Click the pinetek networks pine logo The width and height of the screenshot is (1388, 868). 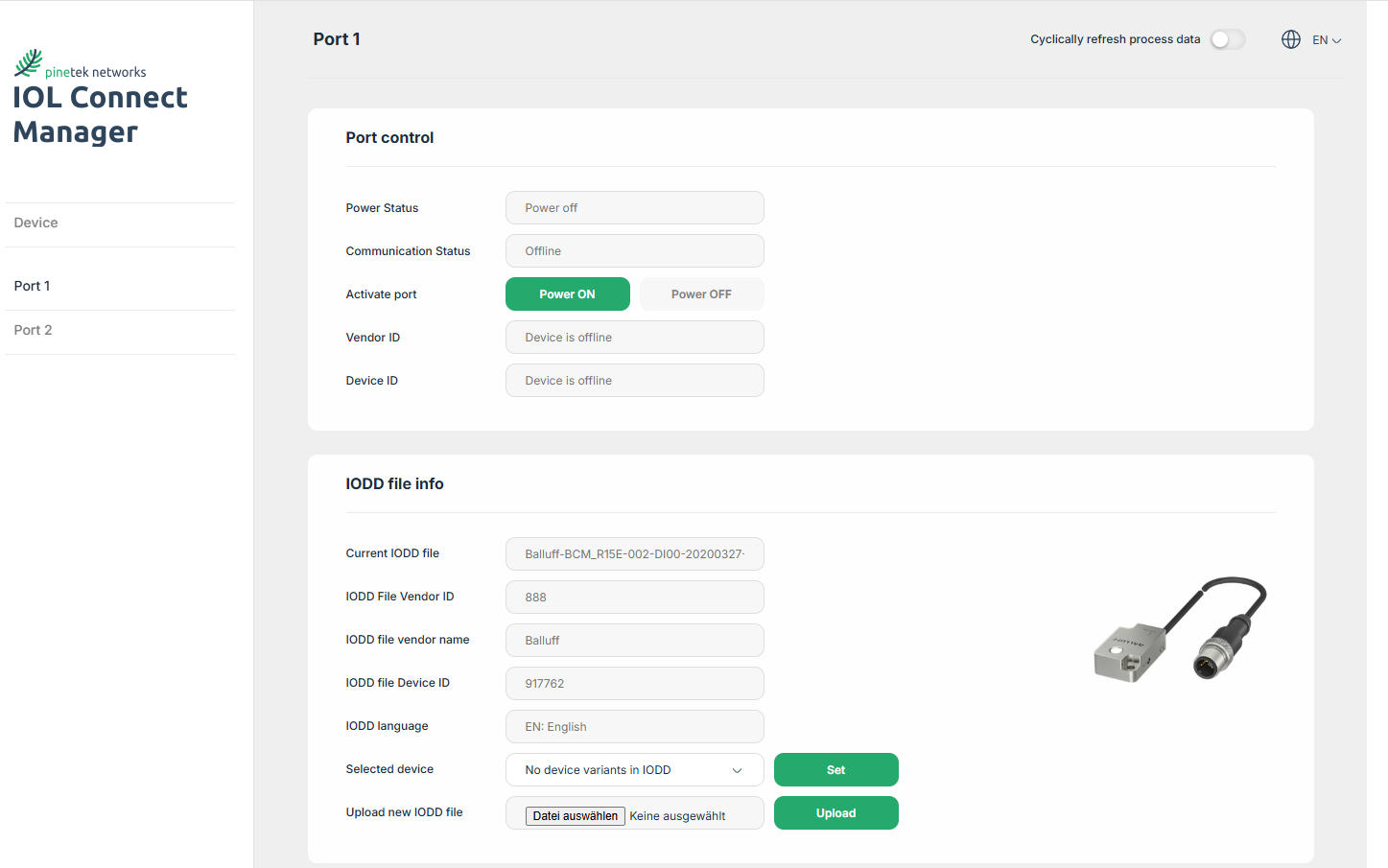tap(29, 63)
